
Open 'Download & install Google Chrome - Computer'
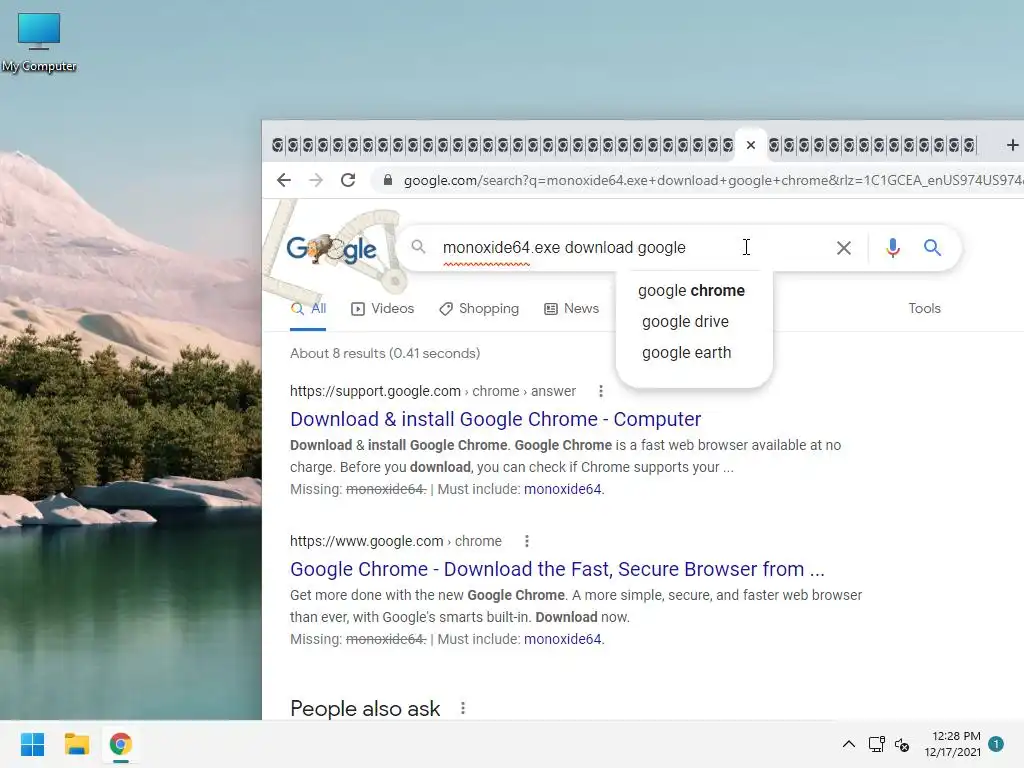(x=496, y=419)
